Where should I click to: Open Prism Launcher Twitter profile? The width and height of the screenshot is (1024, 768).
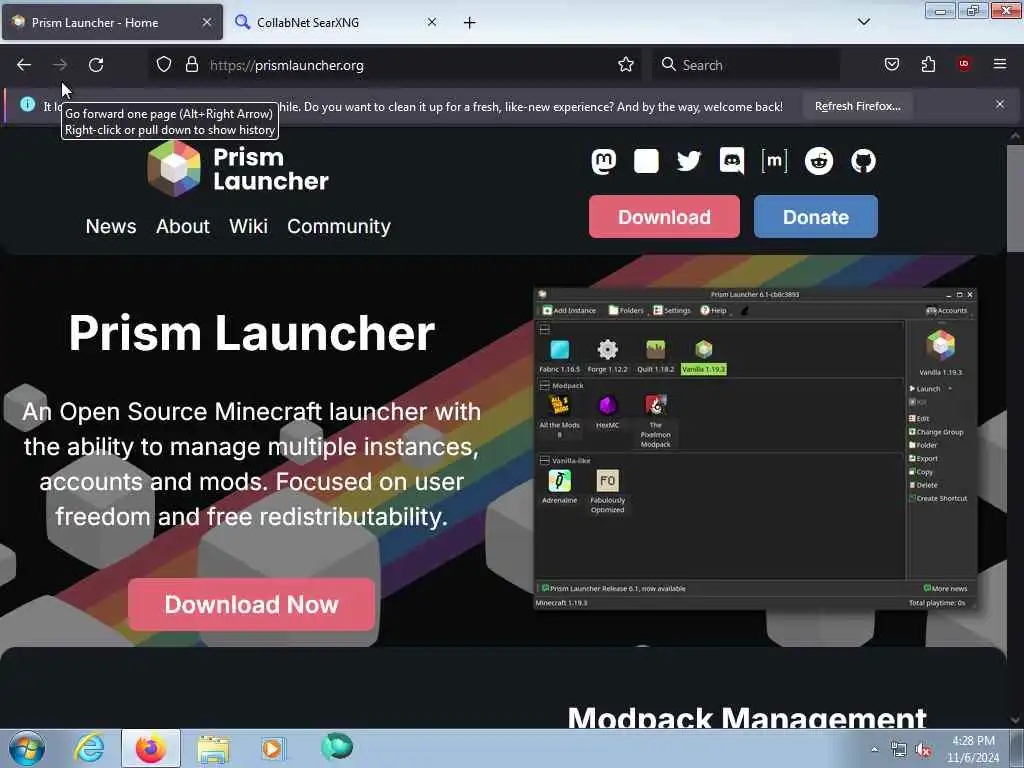point(688,161)
